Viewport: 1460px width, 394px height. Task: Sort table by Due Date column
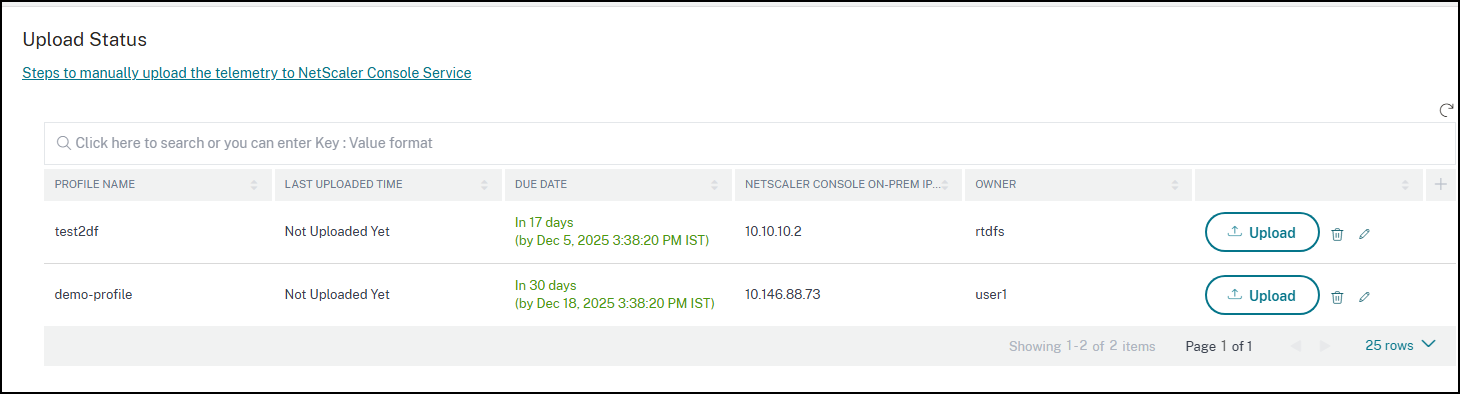(x=714, y=185)
